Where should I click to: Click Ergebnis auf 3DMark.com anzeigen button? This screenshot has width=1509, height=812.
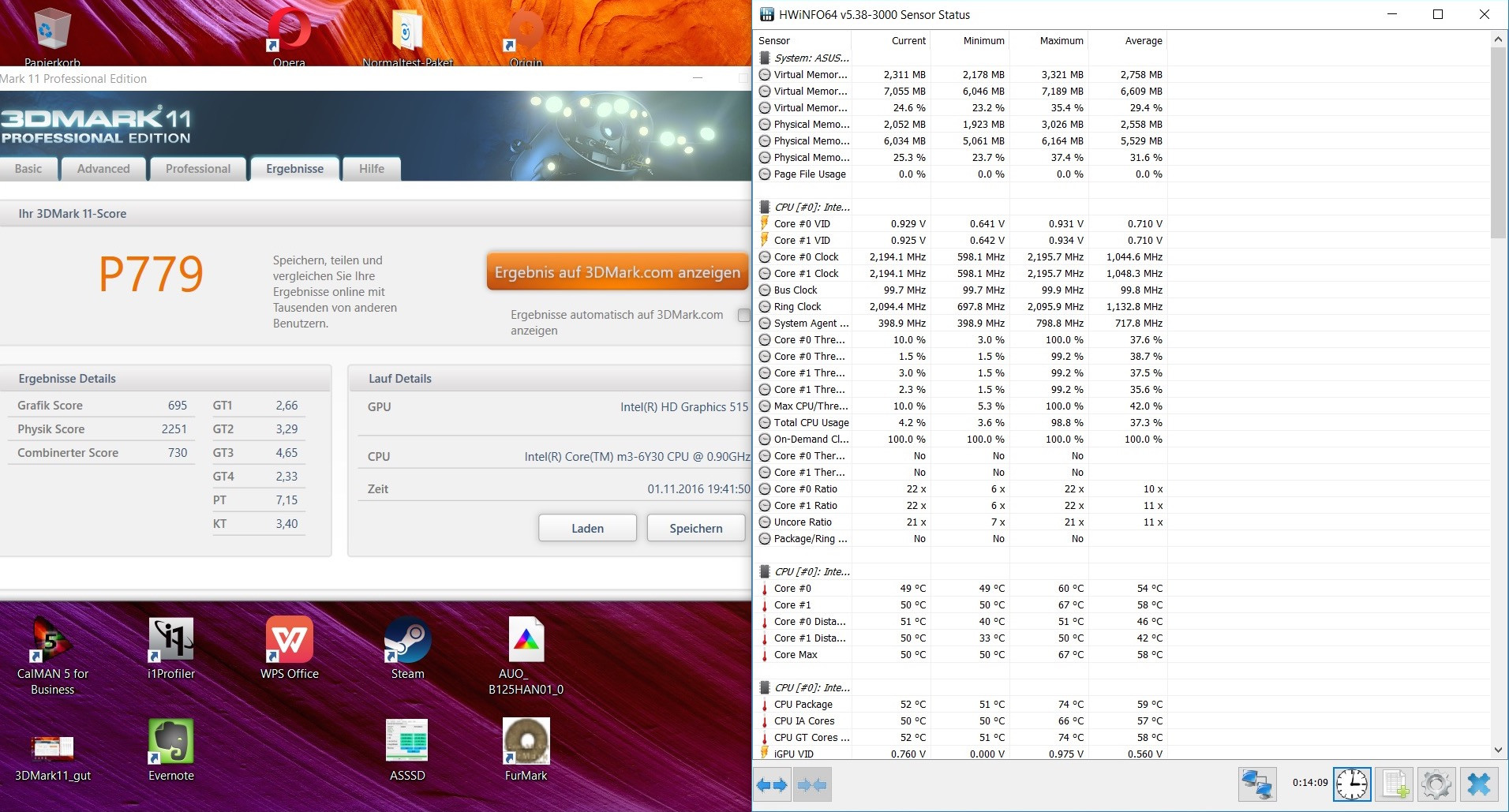[x=617, y=272]
